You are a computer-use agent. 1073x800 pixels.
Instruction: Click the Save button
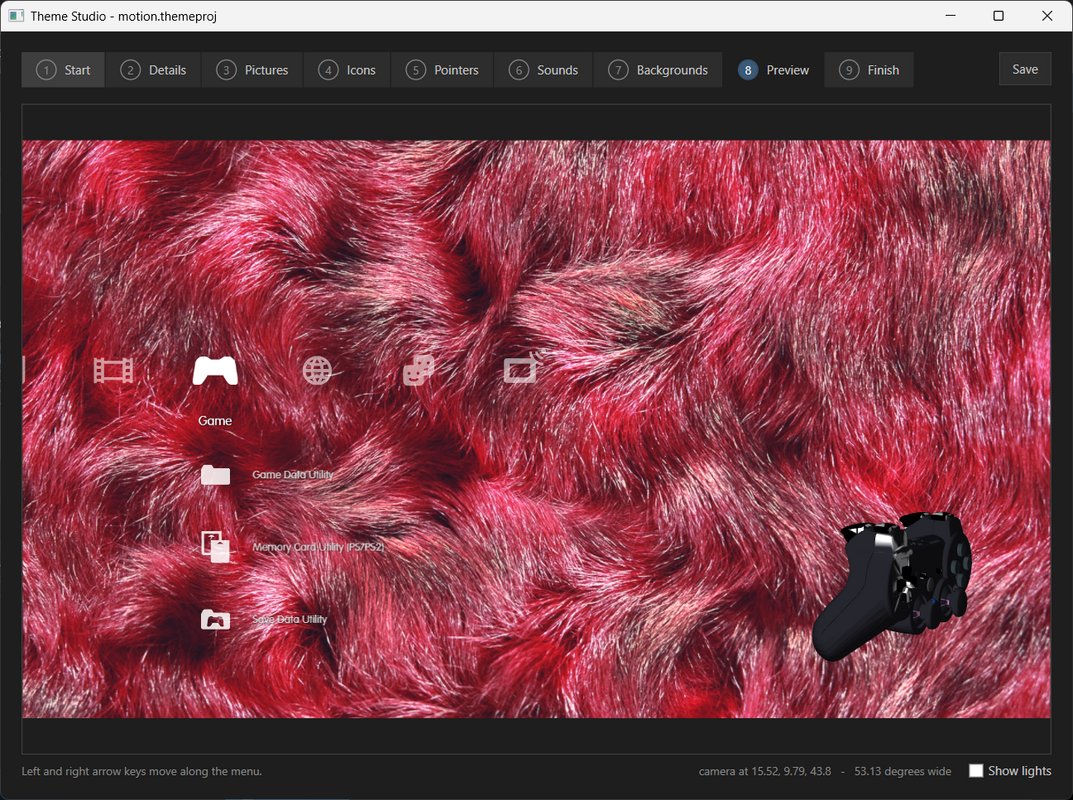click(1025, 69)
